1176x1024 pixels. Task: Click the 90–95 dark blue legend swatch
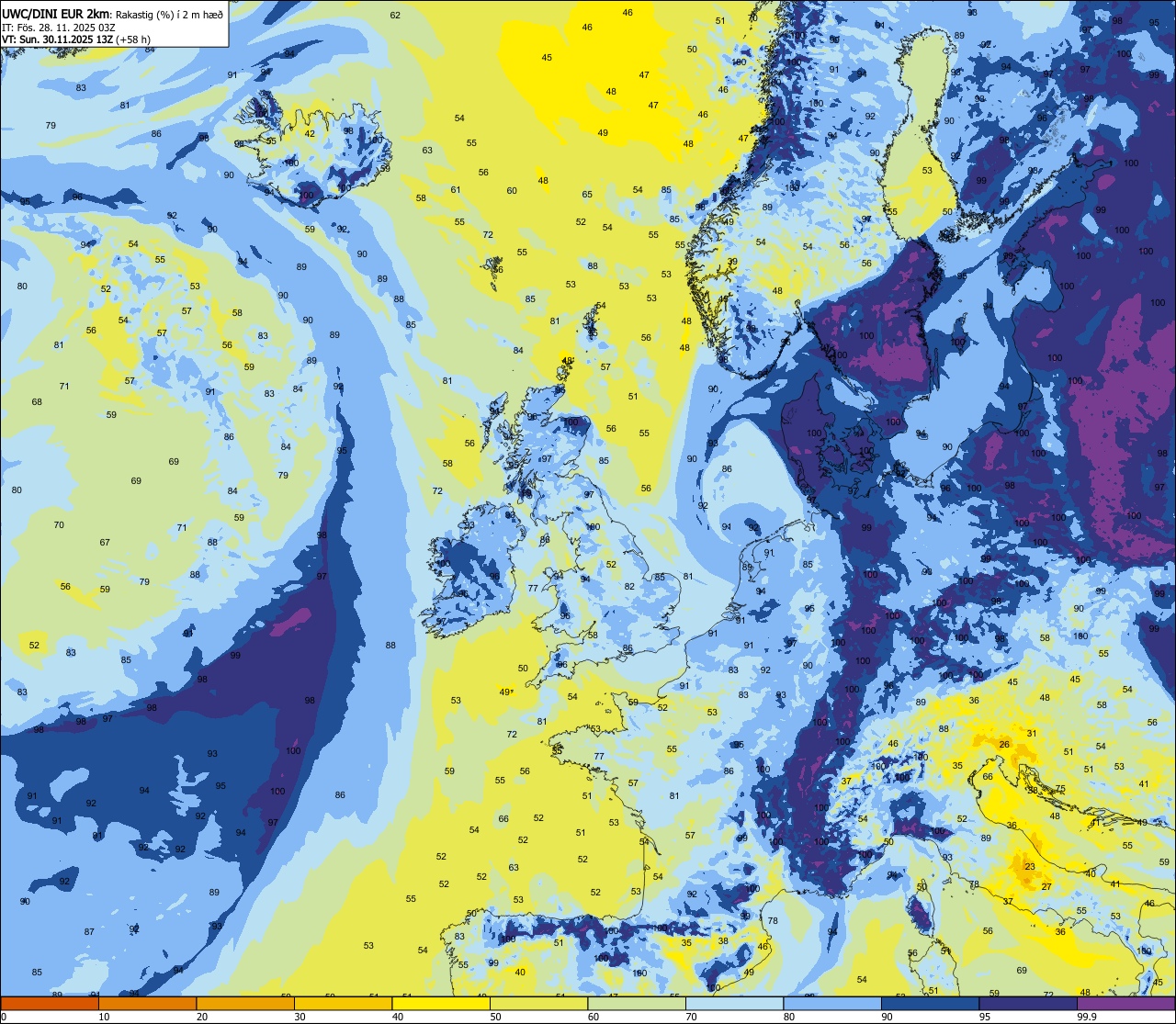tap(930, 1003)
